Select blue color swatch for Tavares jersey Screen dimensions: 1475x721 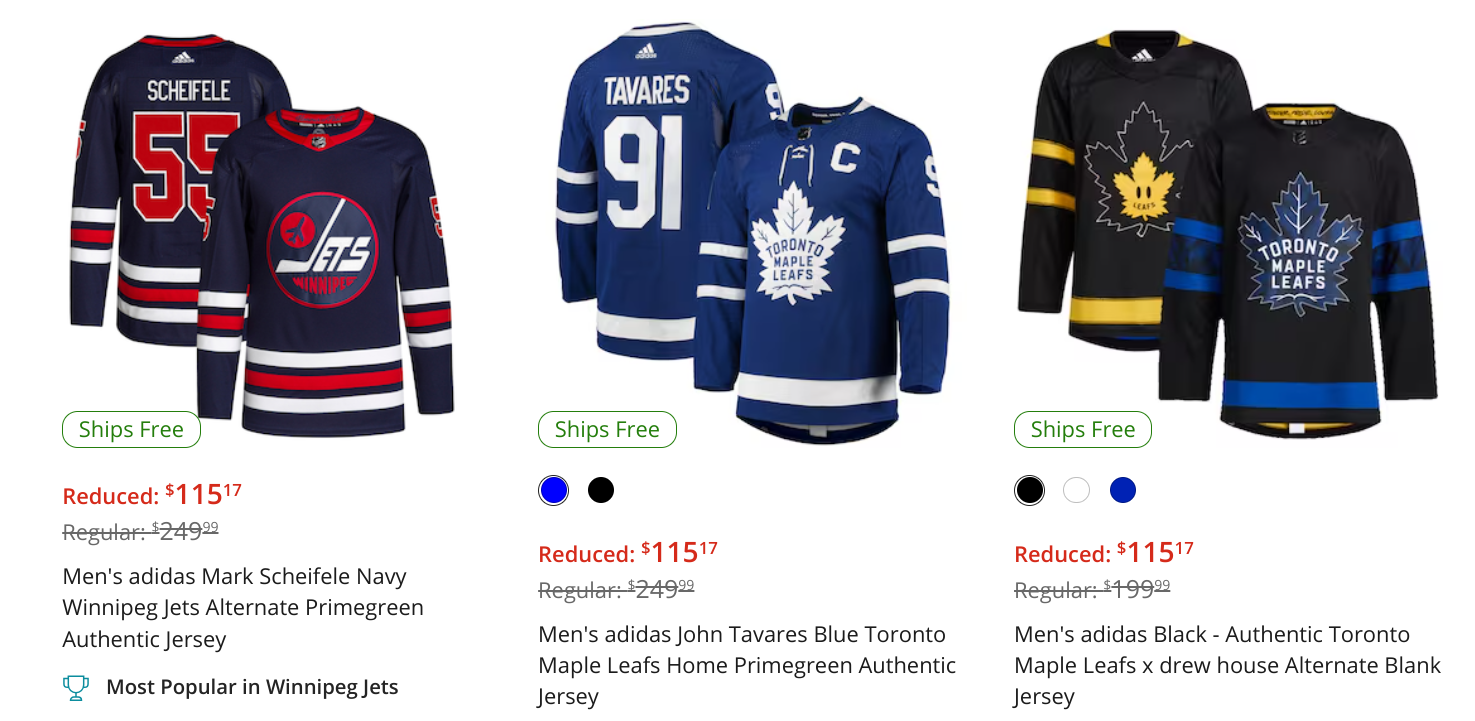(x=553, y=490)
